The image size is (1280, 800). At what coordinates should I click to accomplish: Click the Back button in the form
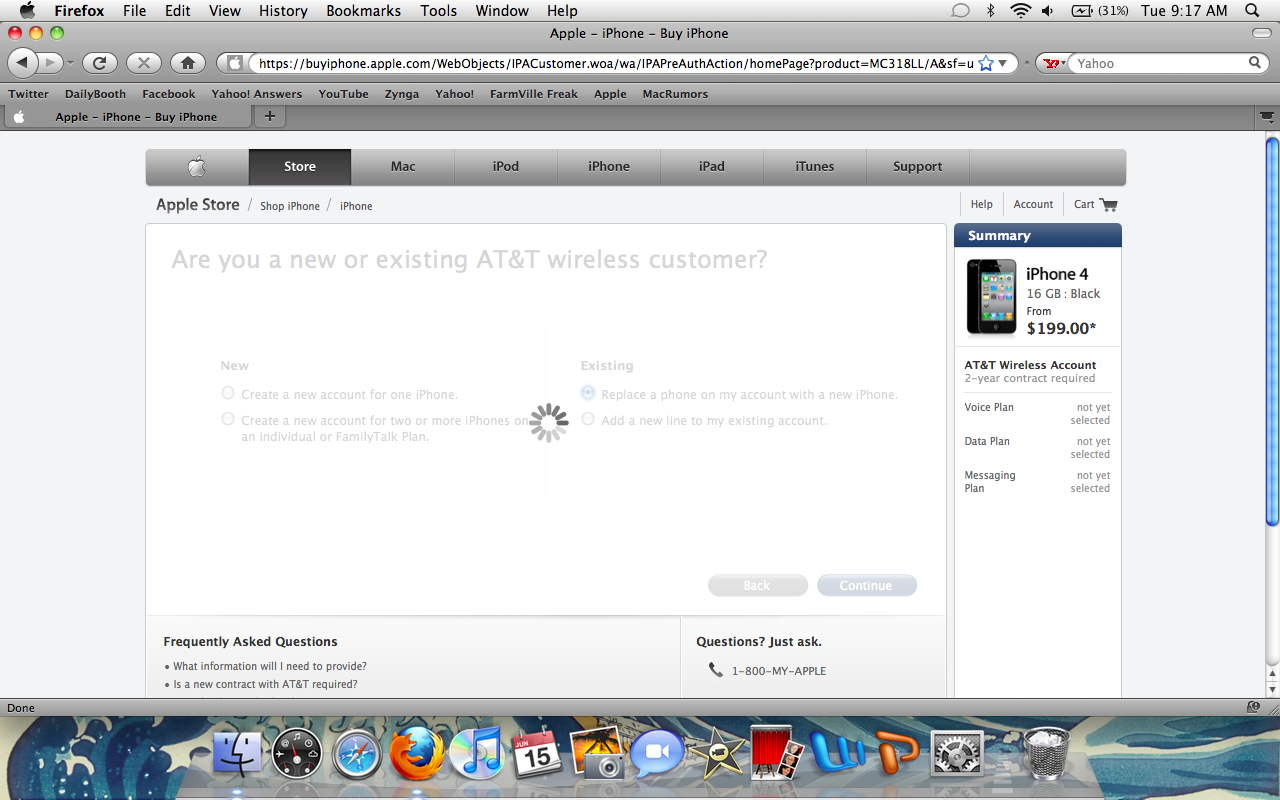[757, 586]
